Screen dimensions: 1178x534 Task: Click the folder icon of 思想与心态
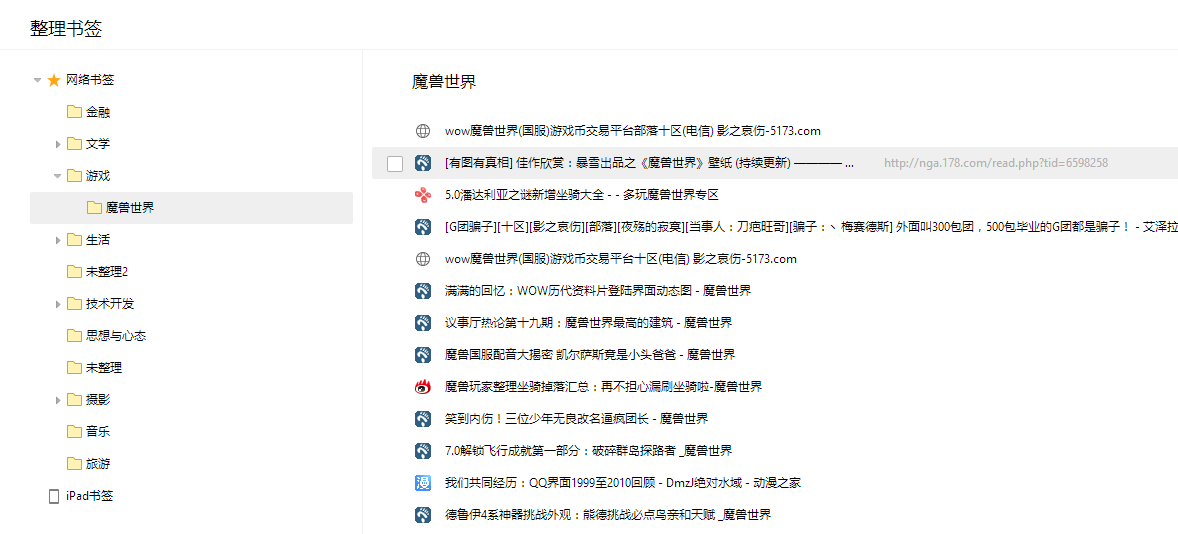click(x=74, y=335)
